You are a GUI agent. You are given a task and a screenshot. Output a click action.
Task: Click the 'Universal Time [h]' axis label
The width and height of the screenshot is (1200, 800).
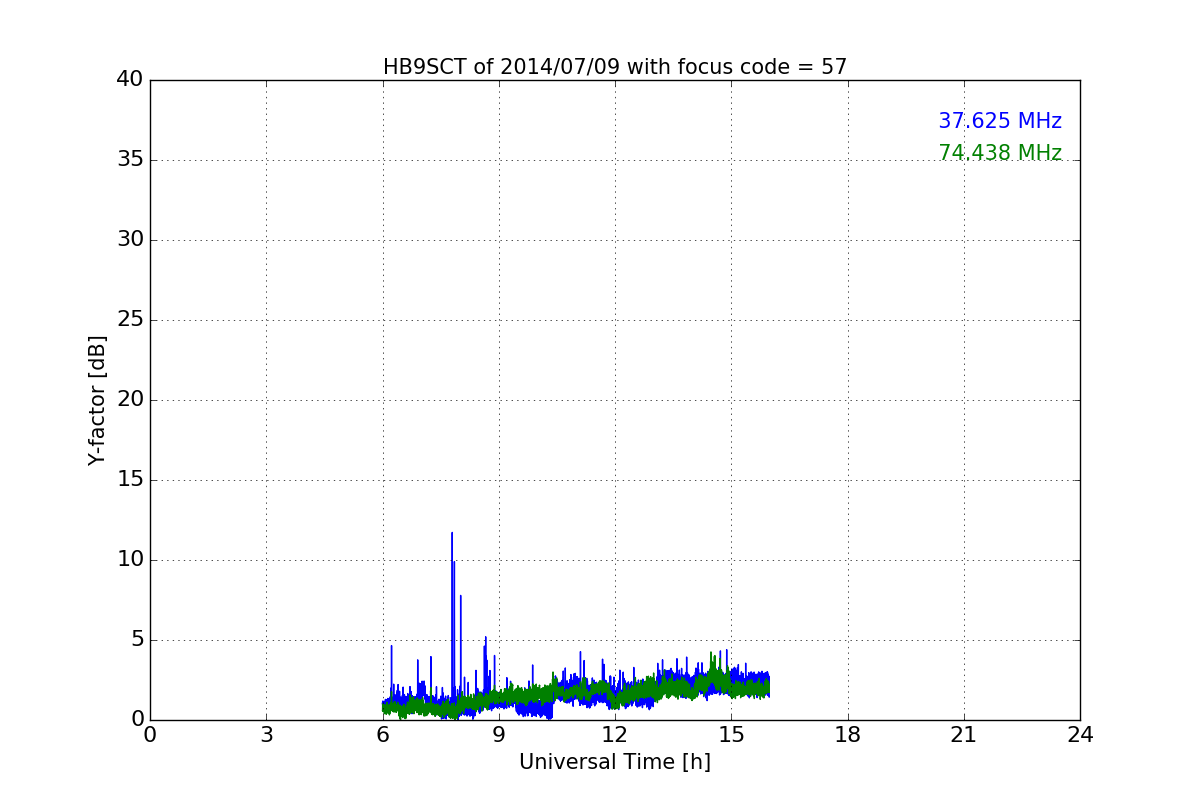coord(615,762)
